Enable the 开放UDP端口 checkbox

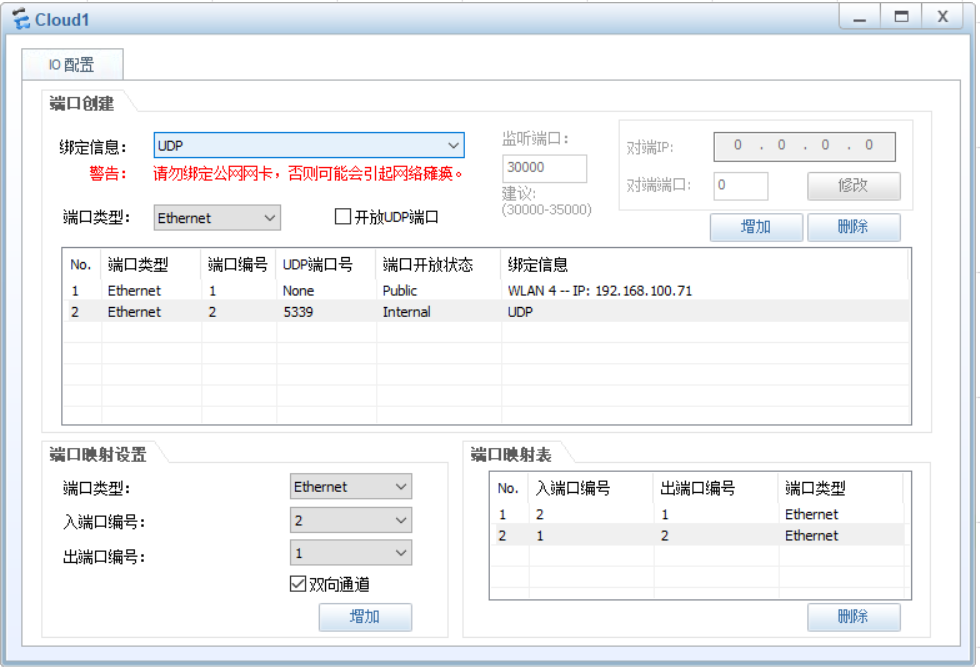tap(342, 216)
